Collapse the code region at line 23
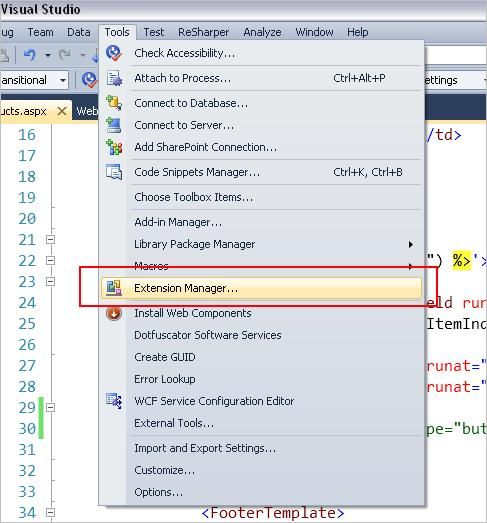Image resolution: width=487 pixels, height=523 pixels. point(50,282)
